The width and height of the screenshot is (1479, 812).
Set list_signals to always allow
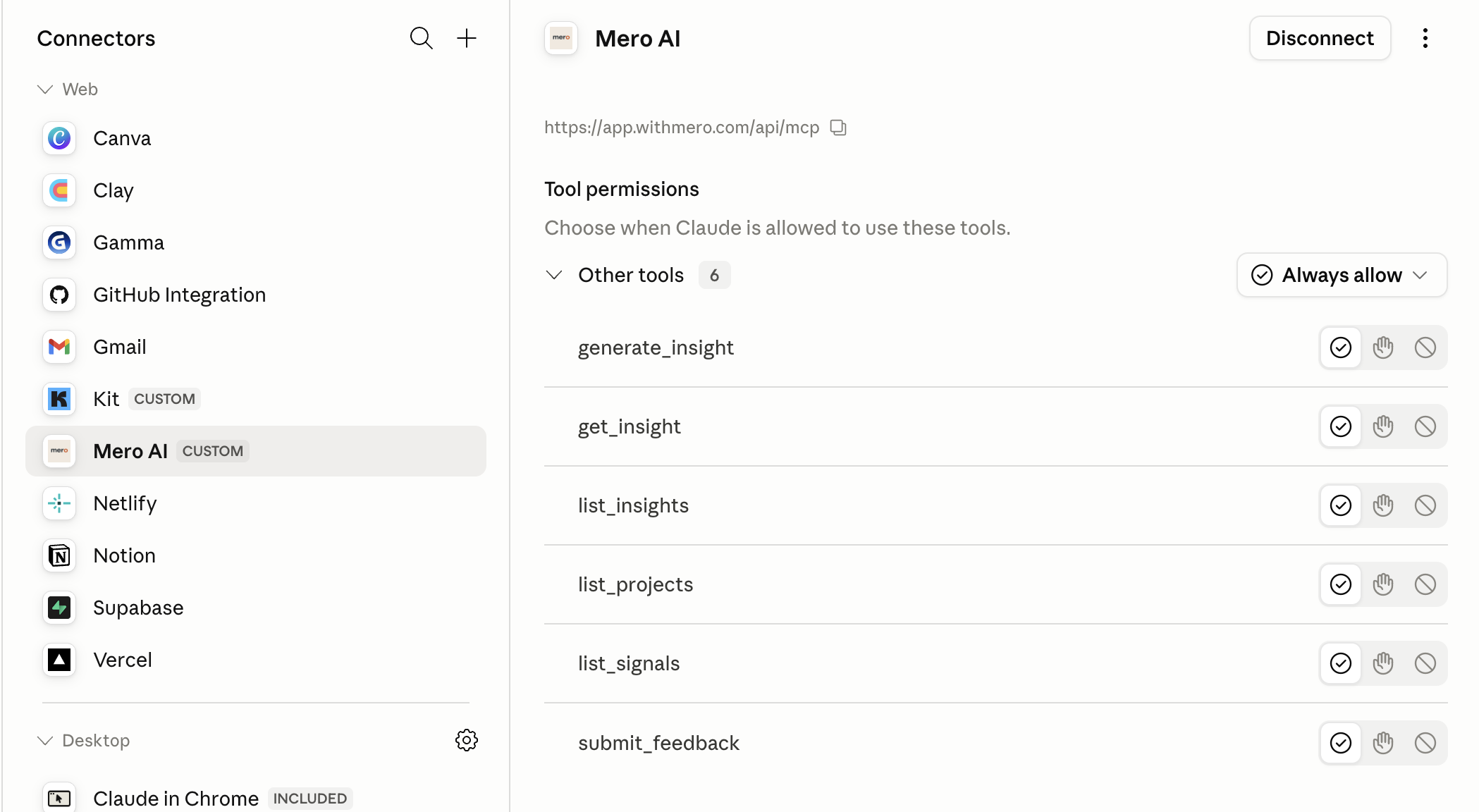point(1341,663)
